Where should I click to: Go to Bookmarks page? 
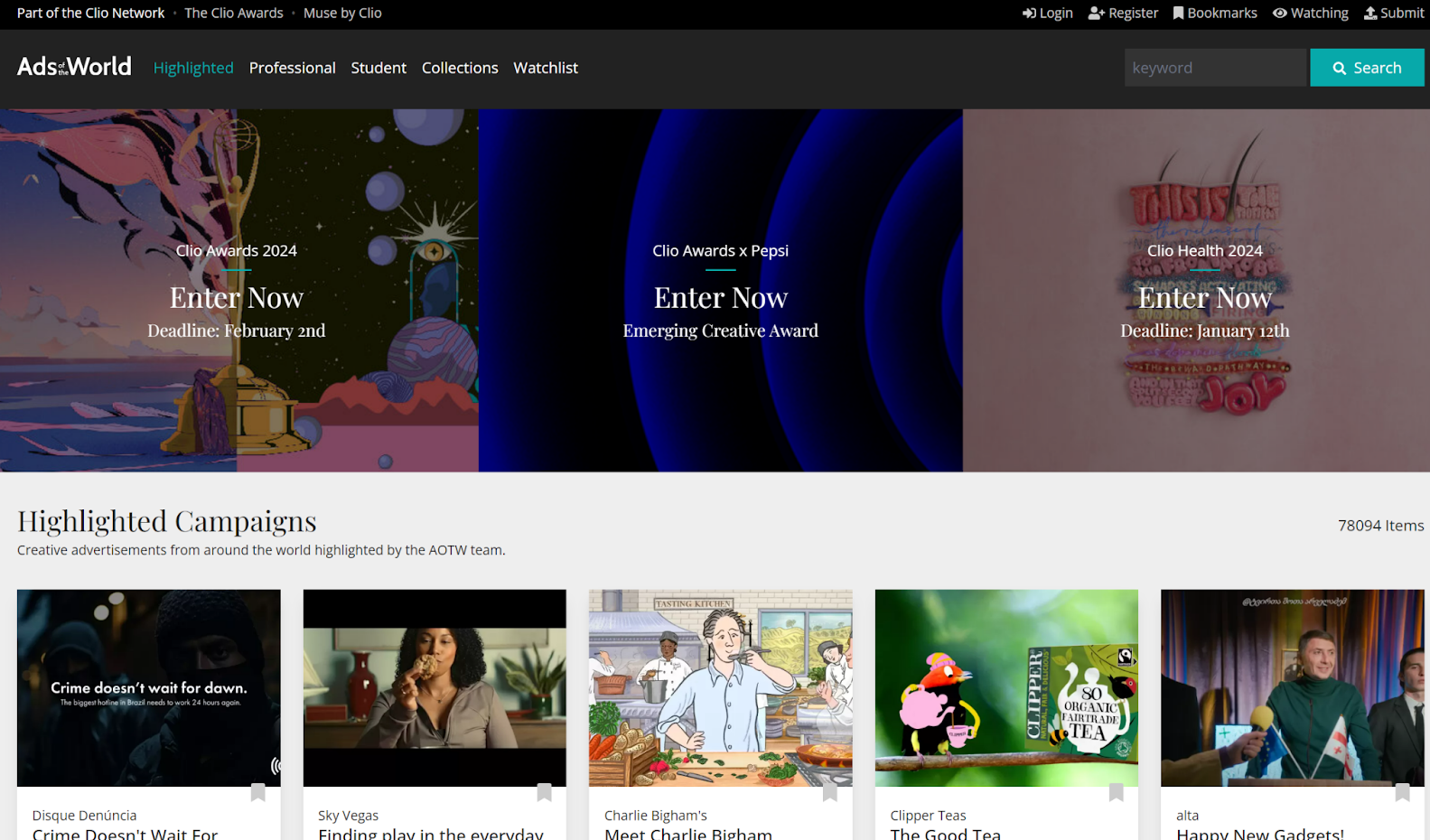click(1215, 13)
